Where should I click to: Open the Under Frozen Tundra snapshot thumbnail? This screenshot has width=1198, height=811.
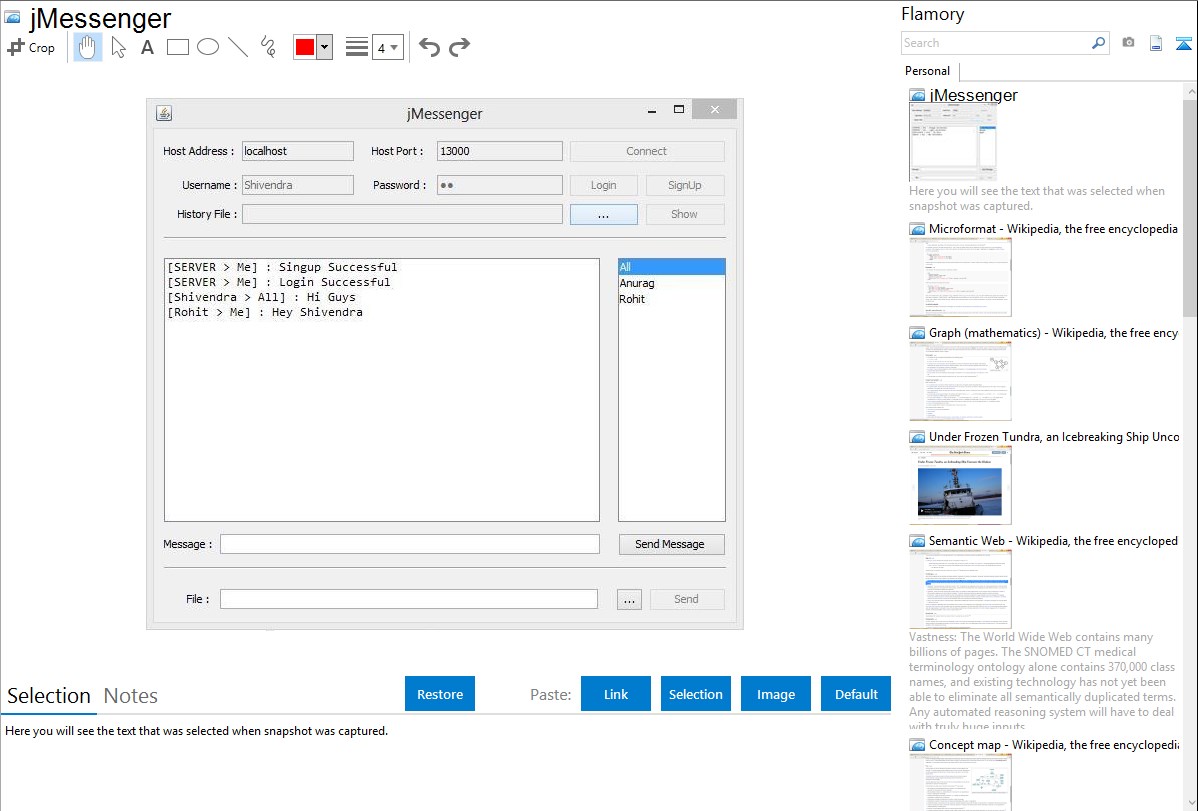(x=960, y=485)
